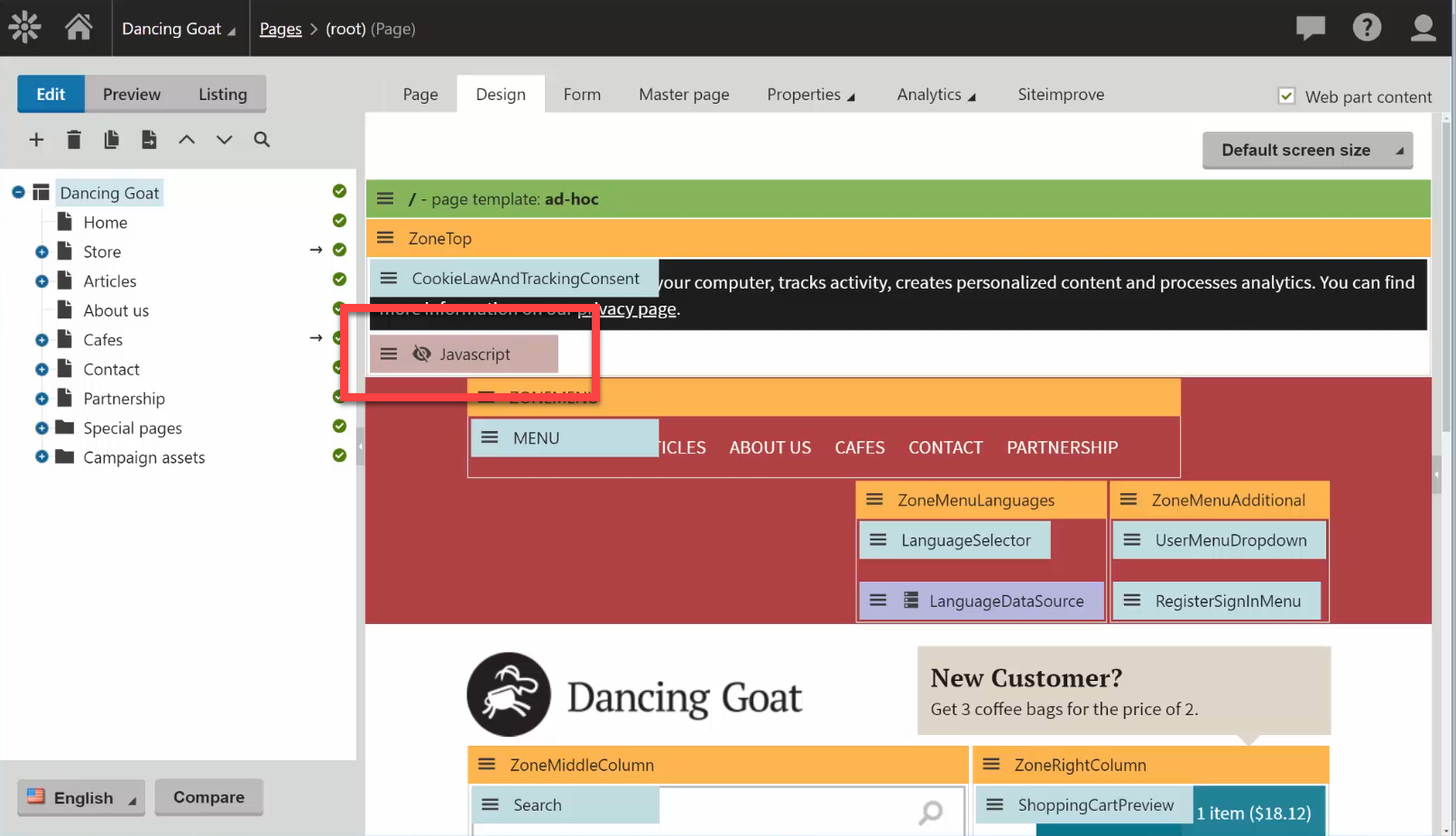Click the privacy page link
Image resolution: width=1456 pixels, height=836 pixels.
coord(634,308)
